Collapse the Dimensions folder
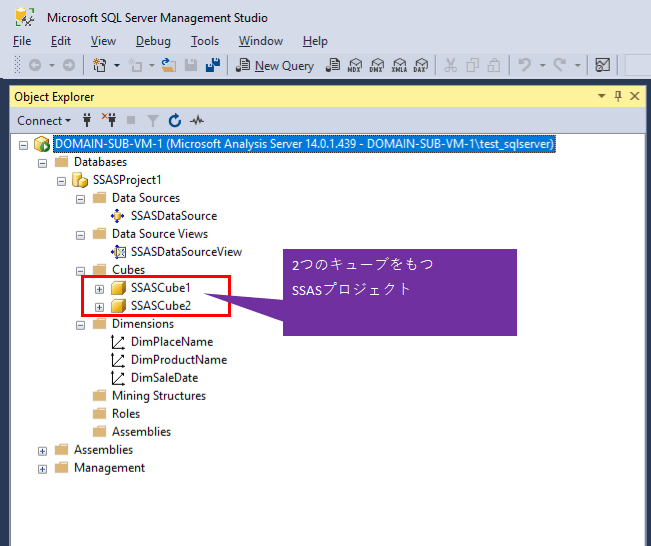This screenshot has width=651, height=546. click(81, 324)
